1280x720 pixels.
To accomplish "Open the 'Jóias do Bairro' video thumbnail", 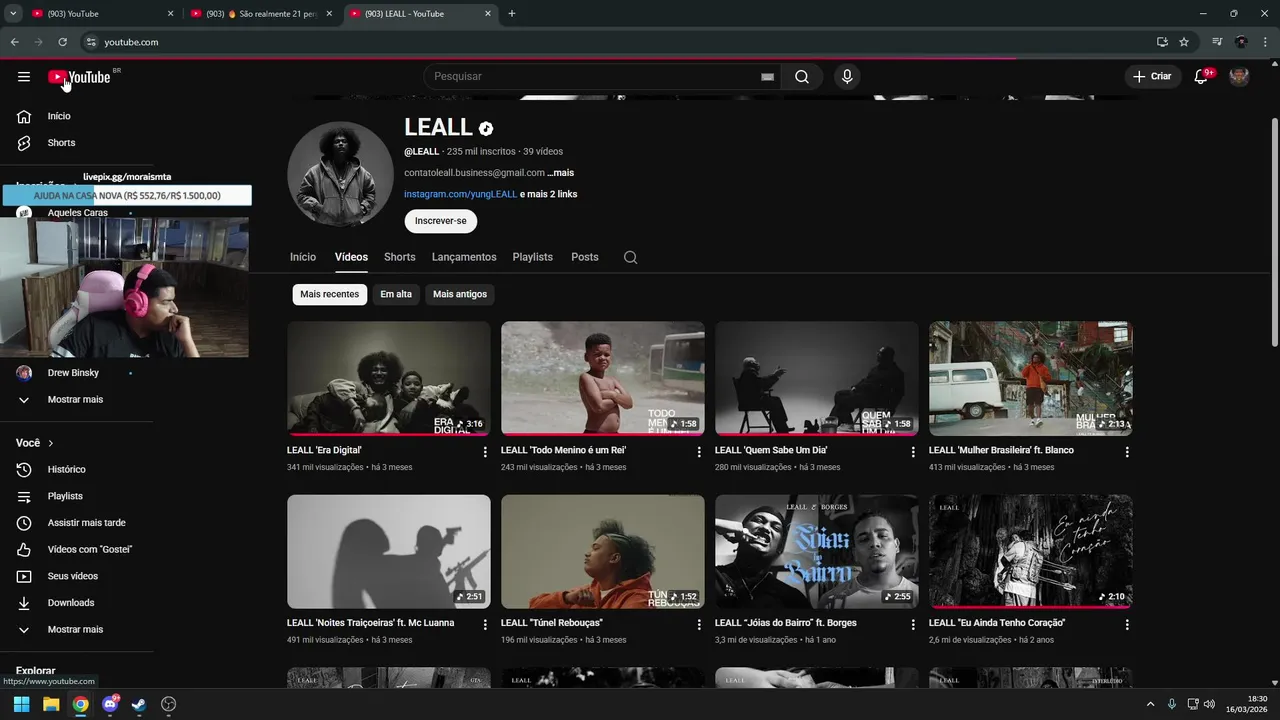I will pos(816,551).
